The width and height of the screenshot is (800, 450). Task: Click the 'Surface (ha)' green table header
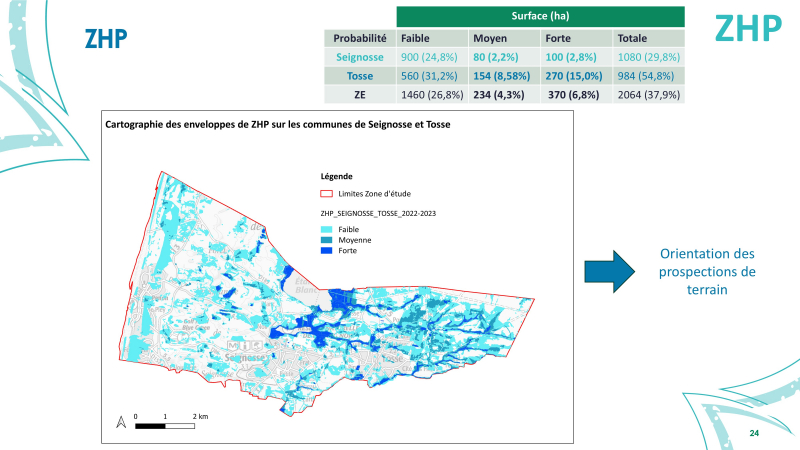pyautogui.click(x=539, y=16)
